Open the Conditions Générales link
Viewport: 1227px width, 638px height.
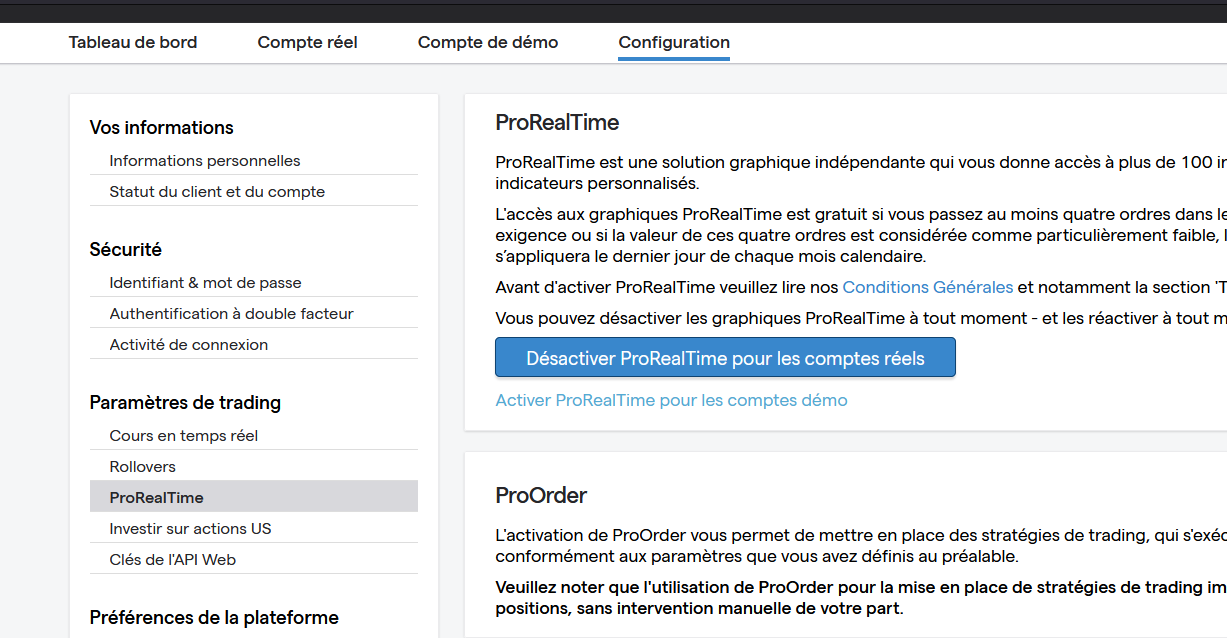coord(928,288)
